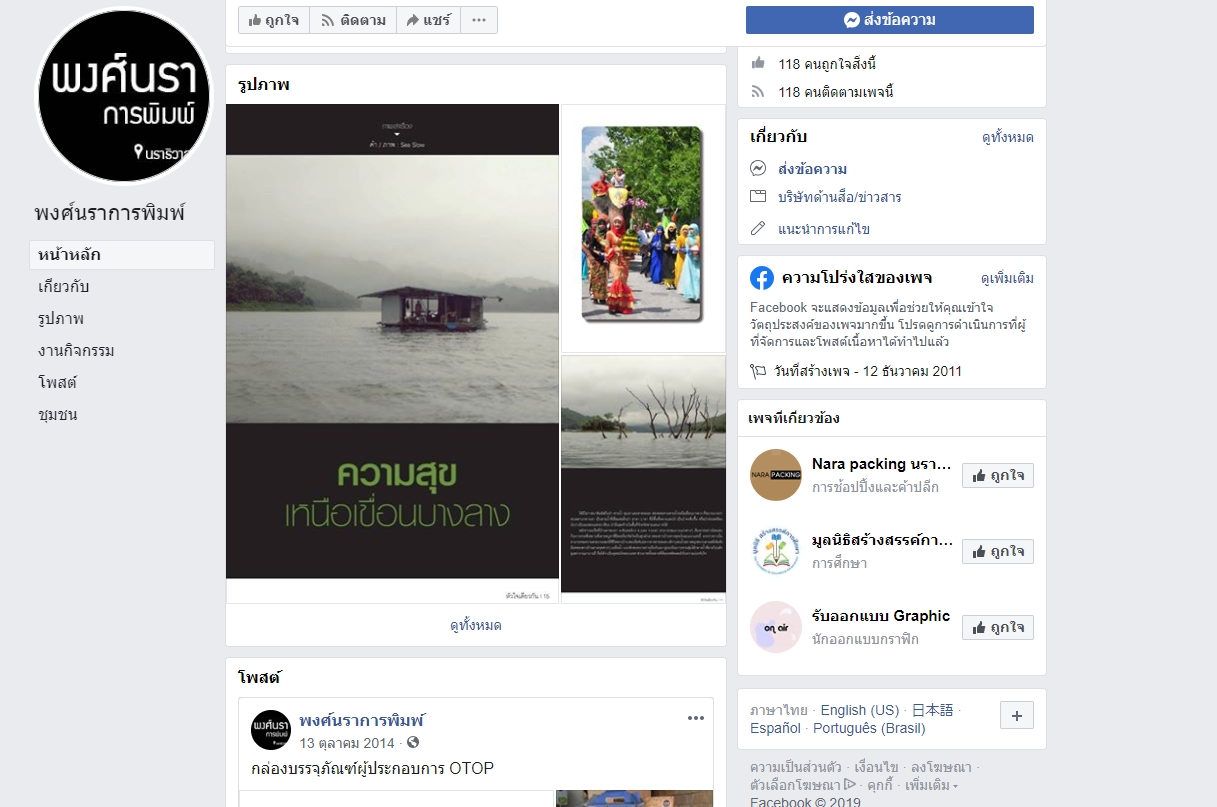Click the ส่งข้อความ blue message button

889,20
